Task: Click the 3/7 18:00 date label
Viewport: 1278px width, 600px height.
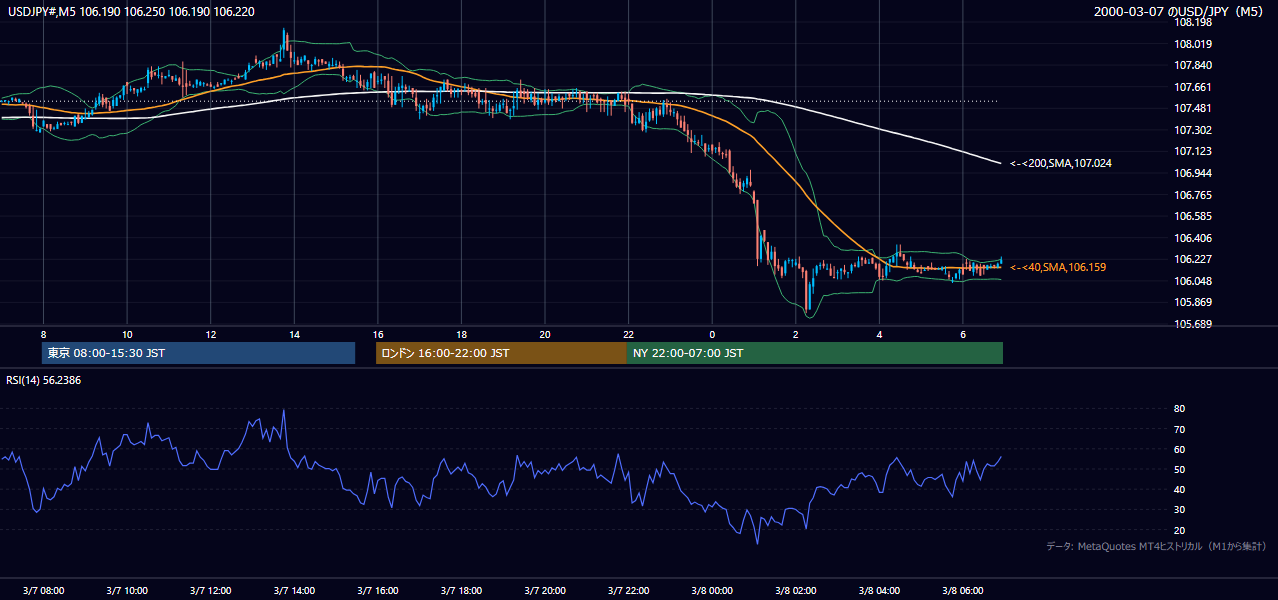Action: 461,591
